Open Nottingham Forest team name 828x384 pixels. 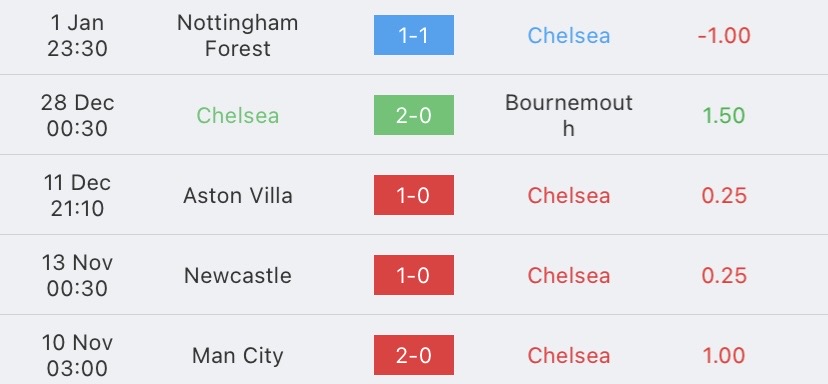(x=238, y=35)
